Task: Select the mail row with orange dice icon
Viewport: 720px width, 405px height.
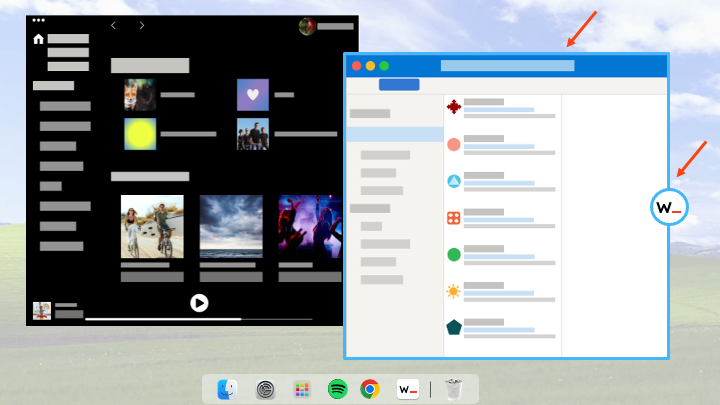Action: 502,219
